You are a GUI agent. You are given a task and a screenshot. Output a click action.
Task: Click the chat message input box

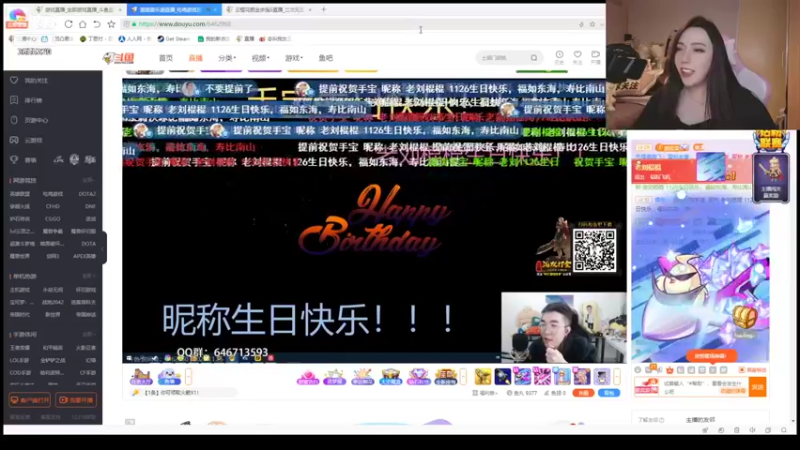tap(704, 387)
